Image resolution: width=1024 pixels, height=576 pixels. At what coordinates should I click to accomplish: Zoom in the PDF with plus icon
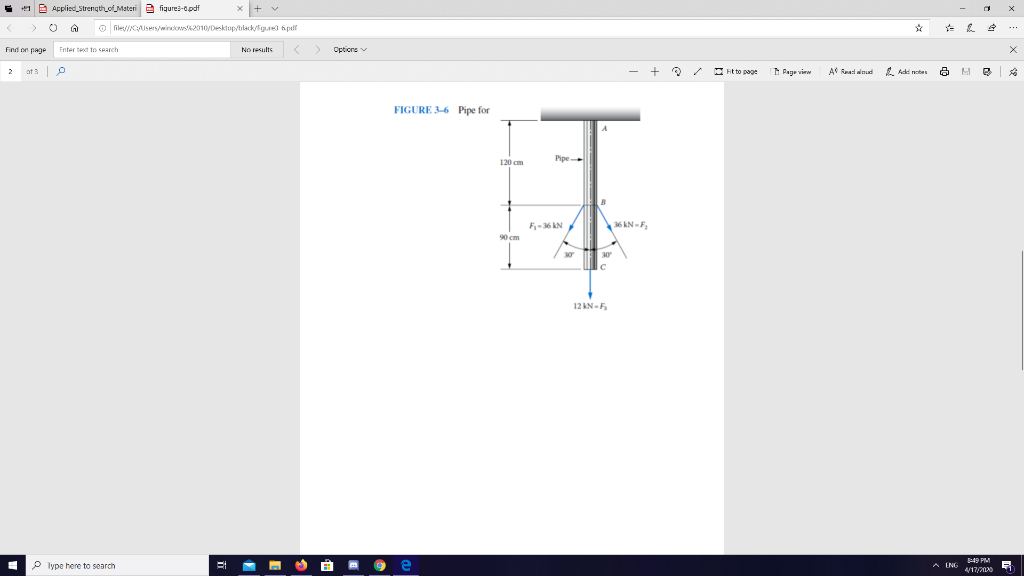pos(654,72)
